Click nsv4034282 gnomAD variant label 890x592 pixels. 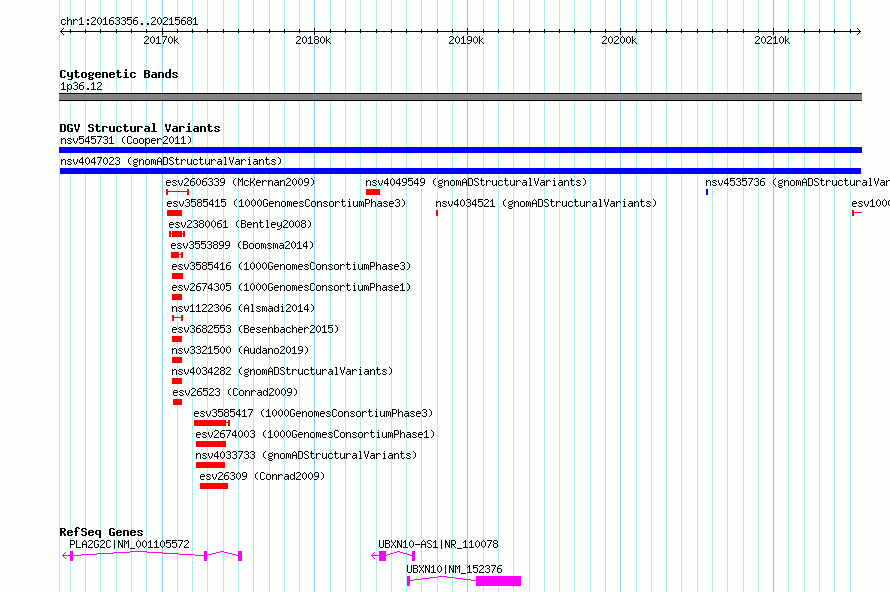click(x=282, y=371)
